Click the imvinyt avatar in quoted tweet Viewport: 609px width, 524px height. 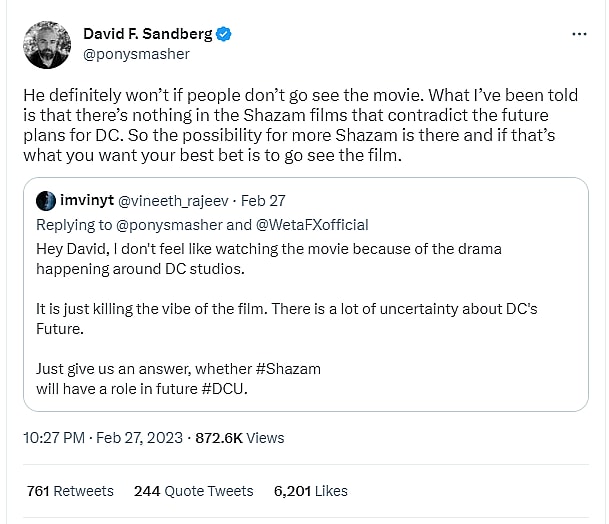tap(46, 202)
